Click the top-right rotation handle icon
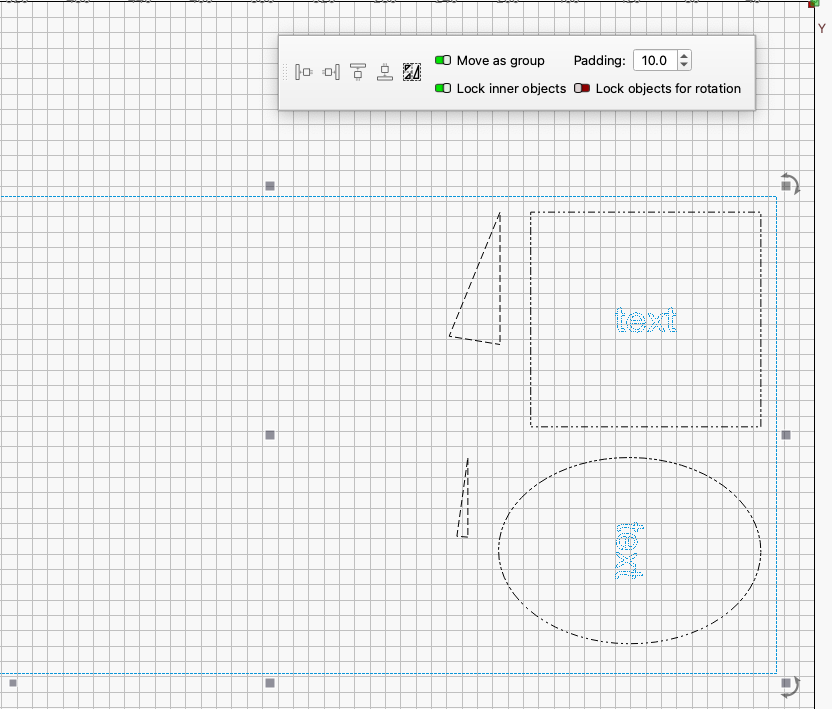832x709 pixels. pyautogui.click(x=789, y=184)
